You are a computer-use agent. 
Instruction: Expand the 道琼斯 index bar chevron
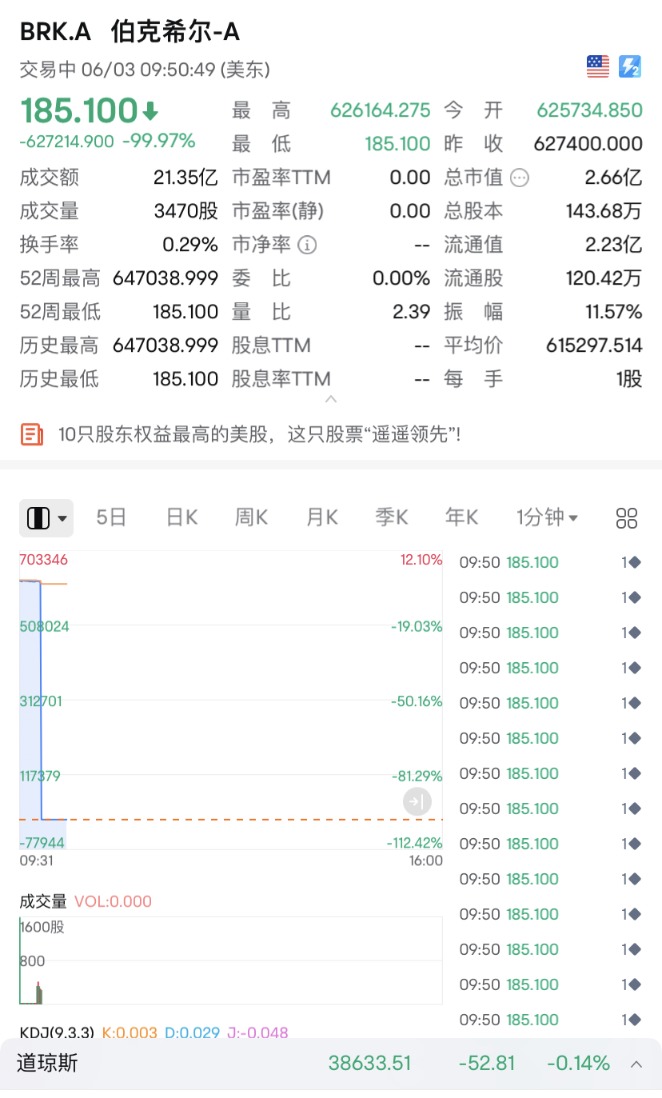[x=636, y=1064]
